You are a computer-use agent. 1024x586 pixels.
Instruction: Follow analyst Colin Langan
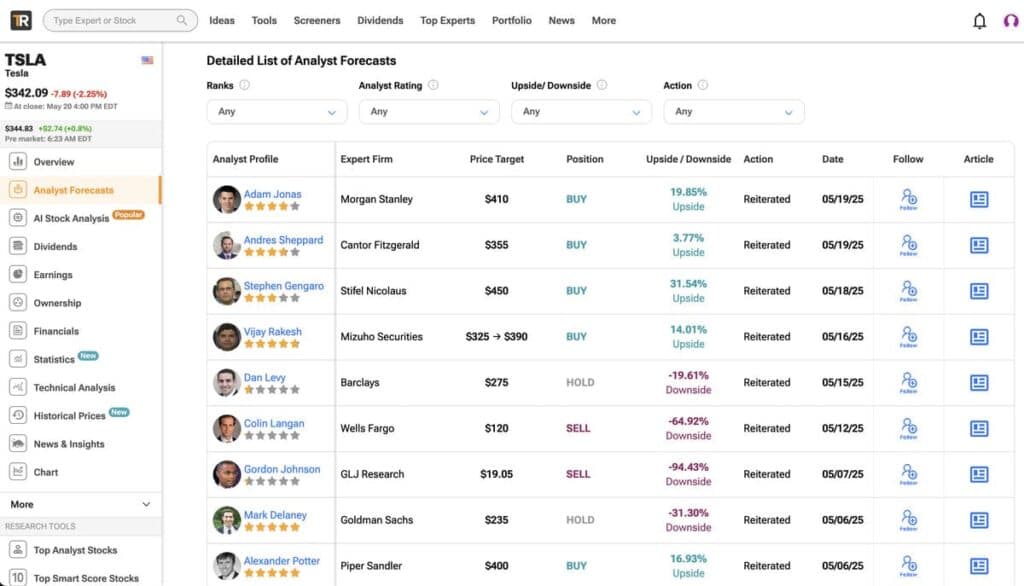(x=908, y=429)
